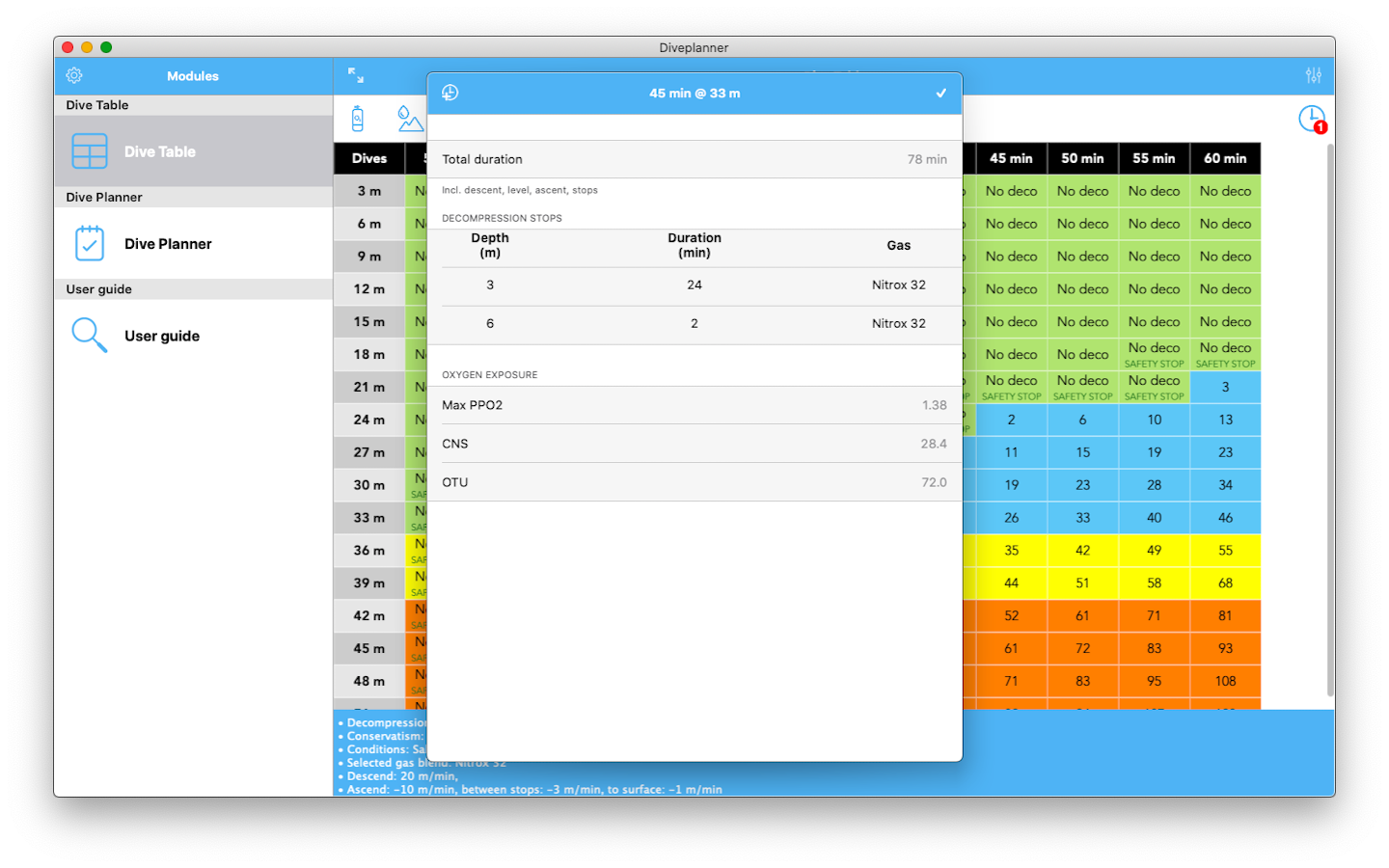Image resolution: width=1389 pixels, height=868 pixels.
Task: Click the CNS value row
Action: pos(694,444)
